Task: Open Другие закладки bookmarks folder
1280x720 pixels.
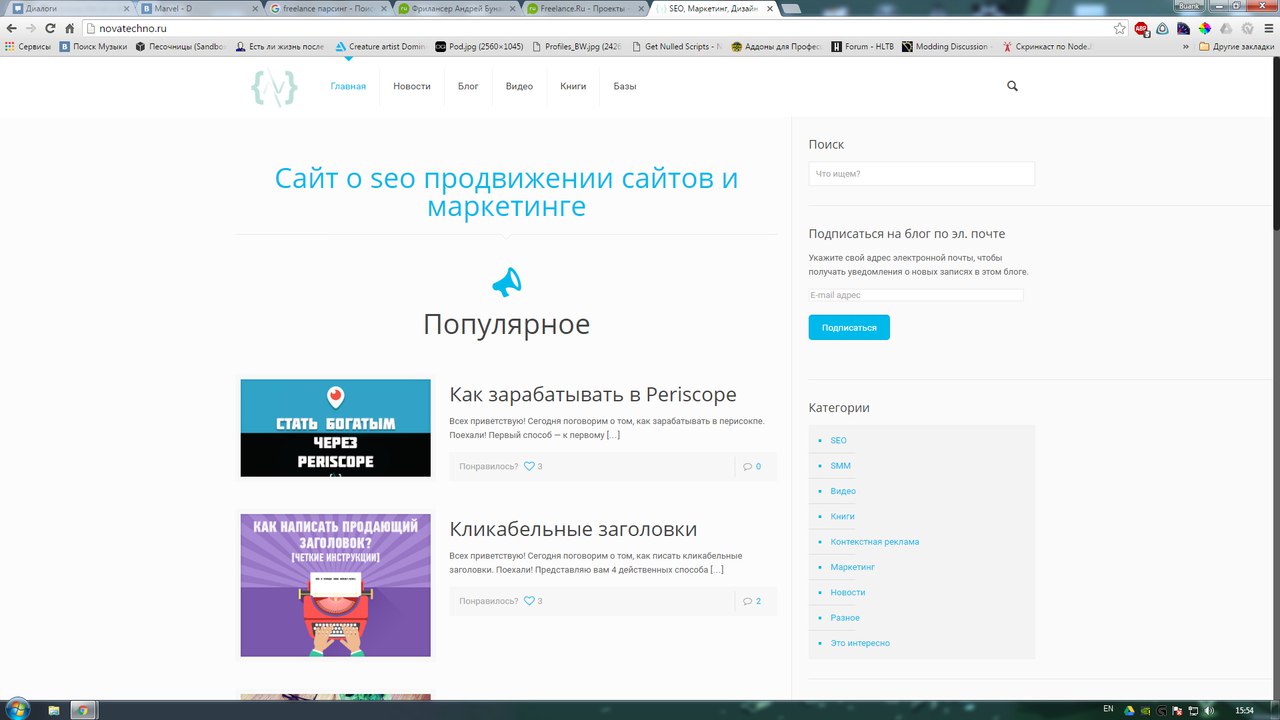Action: click(x=1237, y=46)
